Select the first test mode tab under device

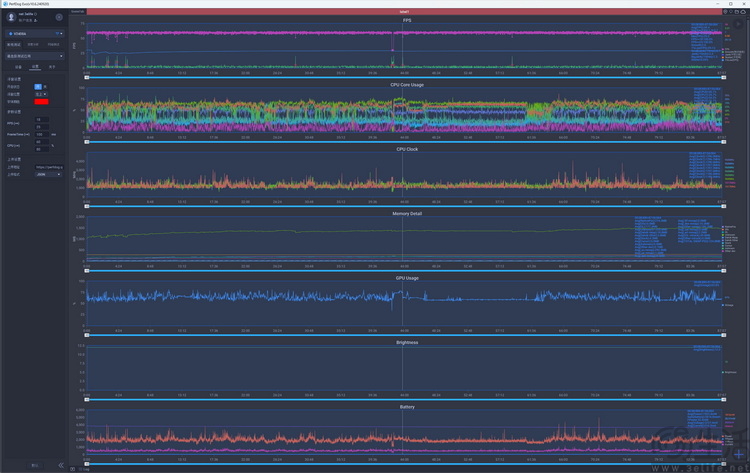tap(12, 44)
